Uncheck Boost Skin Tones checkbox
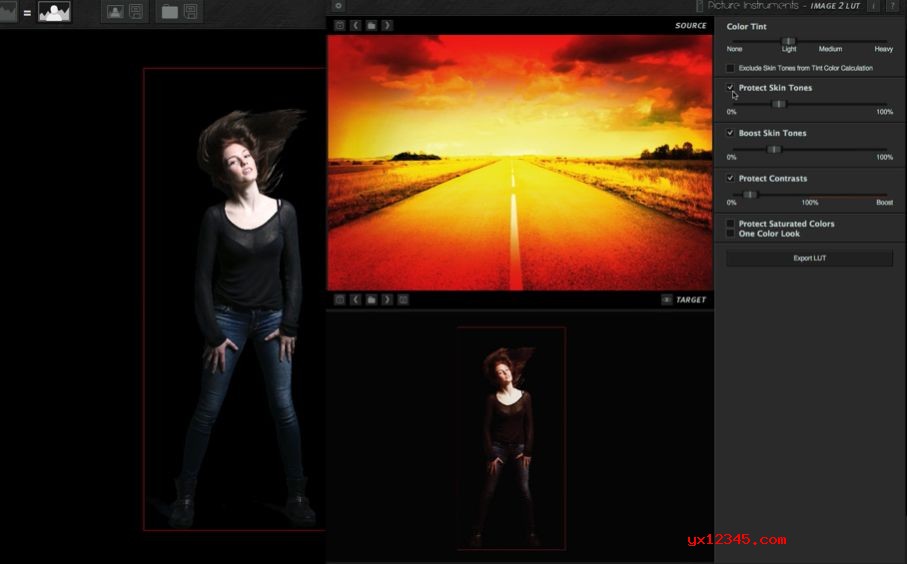908x564 pixels. (x=730, y=133)
